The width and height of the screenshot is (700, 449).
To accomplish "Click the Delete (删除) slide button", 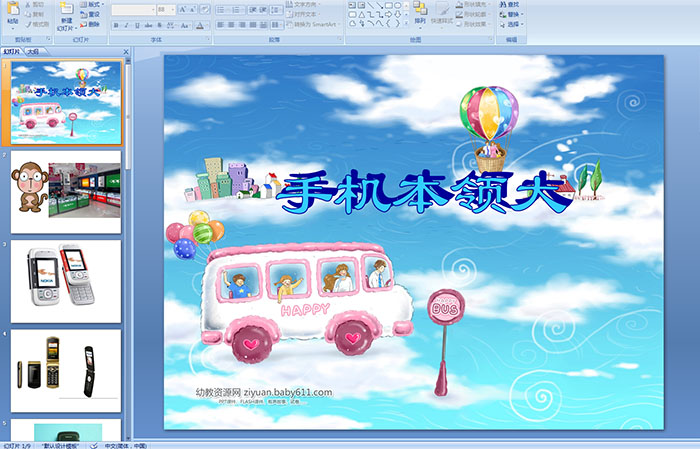I will pyautogui.click(x=90, y=24).
